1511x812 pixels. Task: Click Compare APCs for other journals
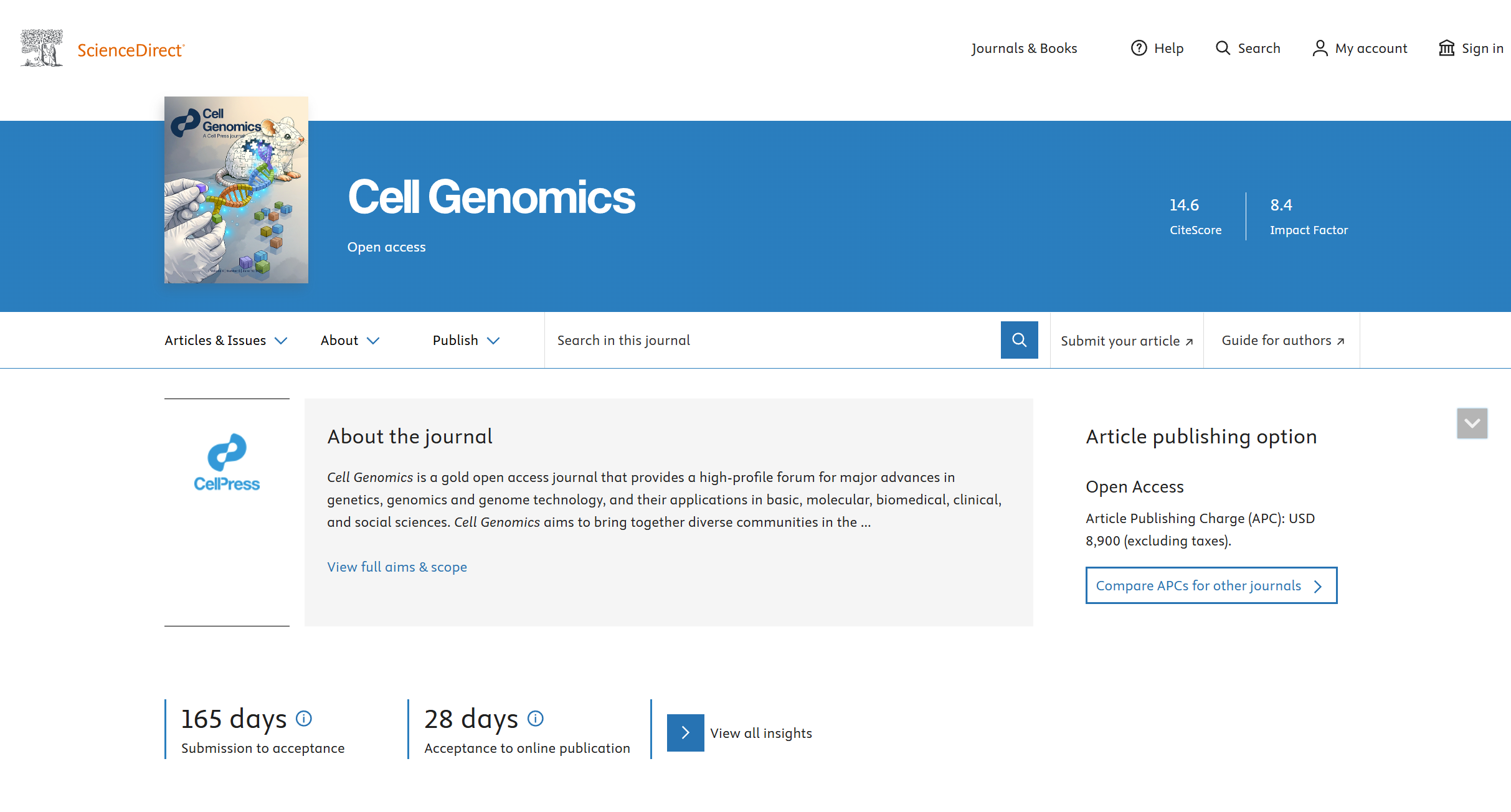(x=1211, y=585)
